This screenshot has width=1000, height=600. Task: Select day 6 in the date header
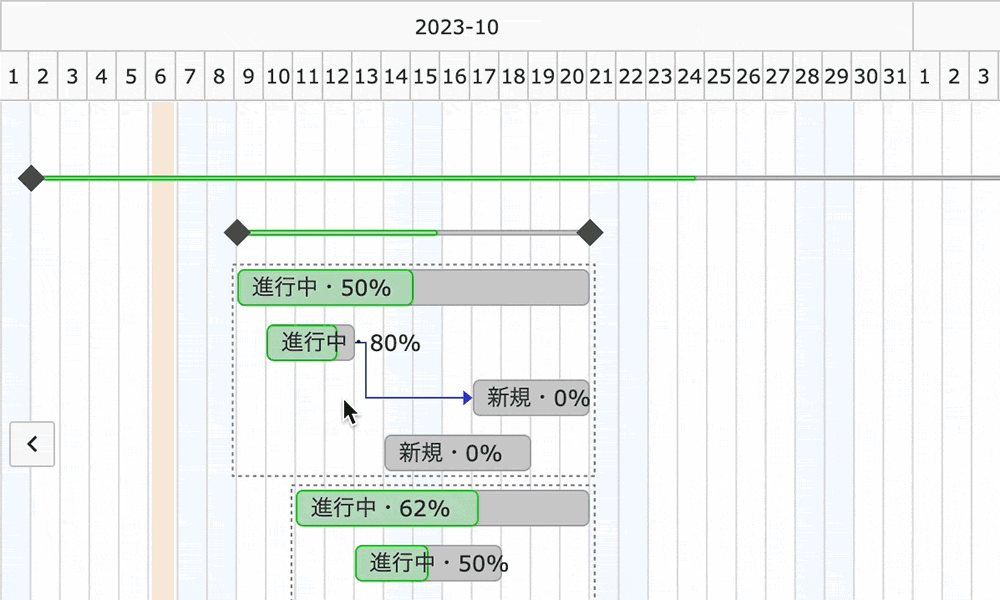(160, 77)
